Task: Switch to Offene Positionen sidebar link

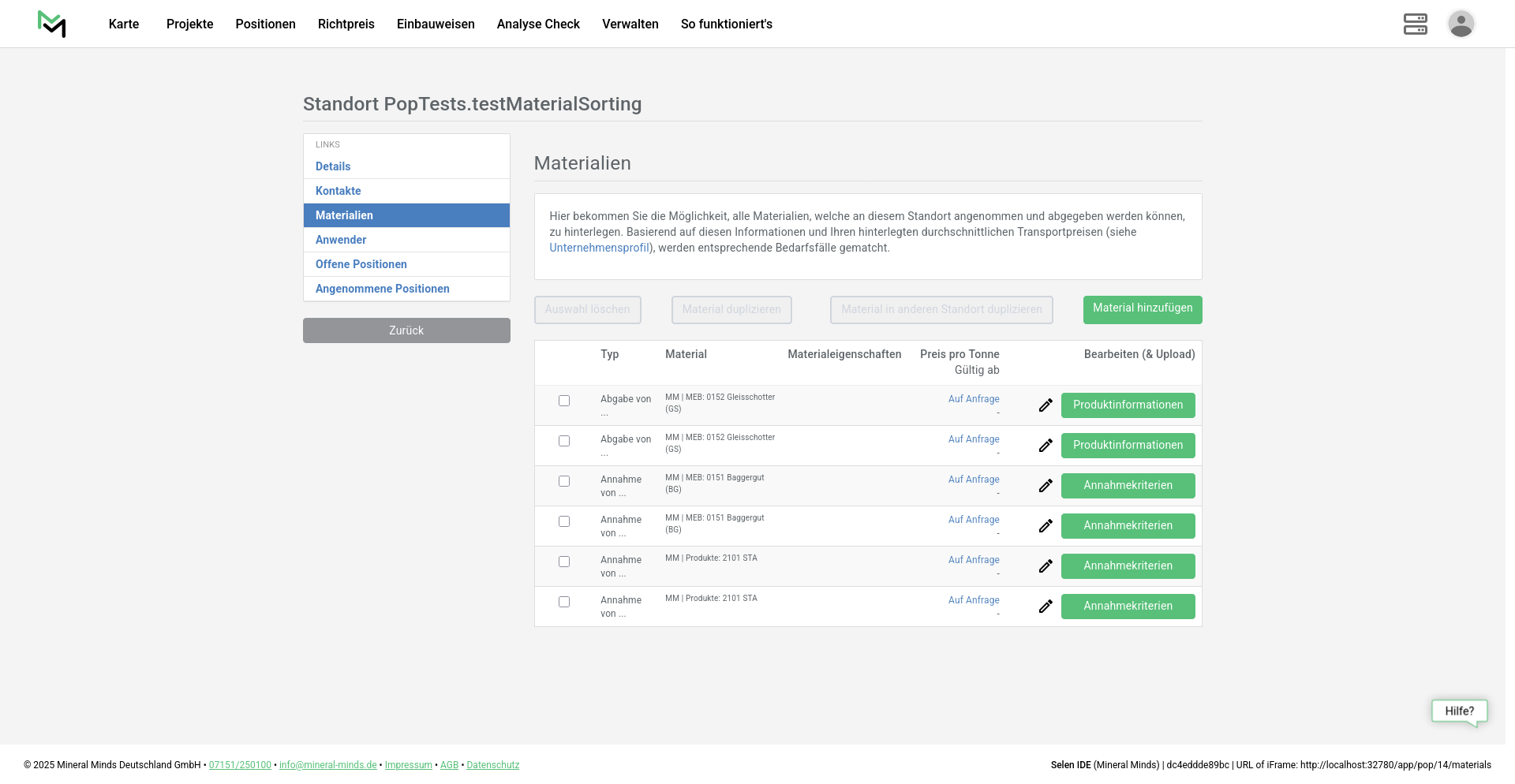Action: pos(361,264)
